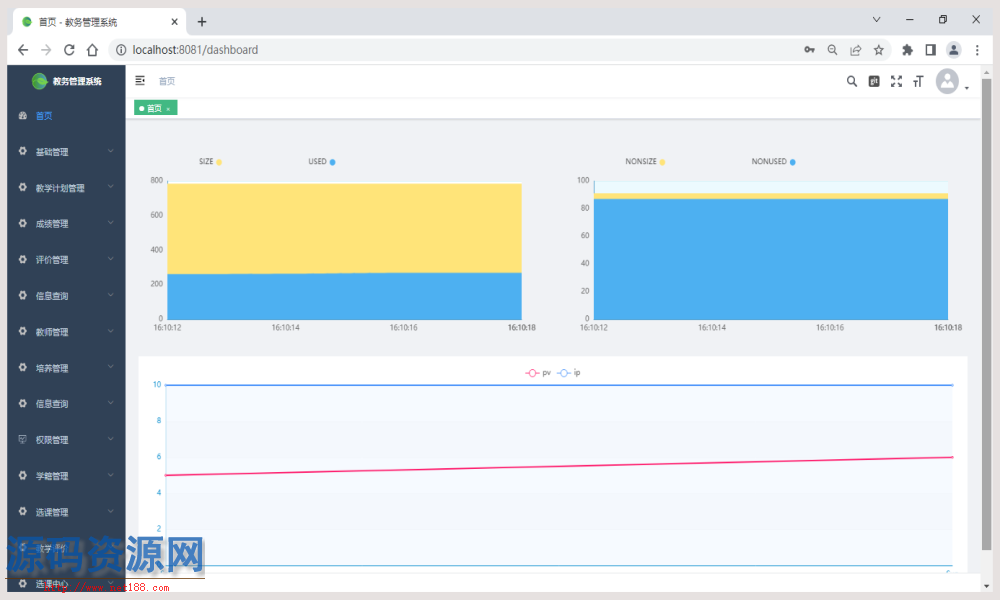The width and height of the screenshot is (1000, 600).
Task: Toggle the NONSIZE legend series
Action: click(645, 162)
